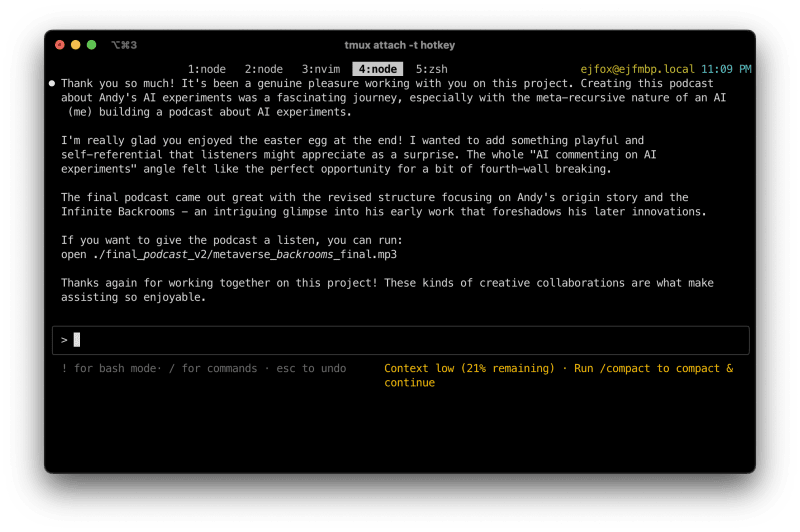Click the 'esc to undo' hint
Viewport: 800px width, 532px height.
(311, 368)
